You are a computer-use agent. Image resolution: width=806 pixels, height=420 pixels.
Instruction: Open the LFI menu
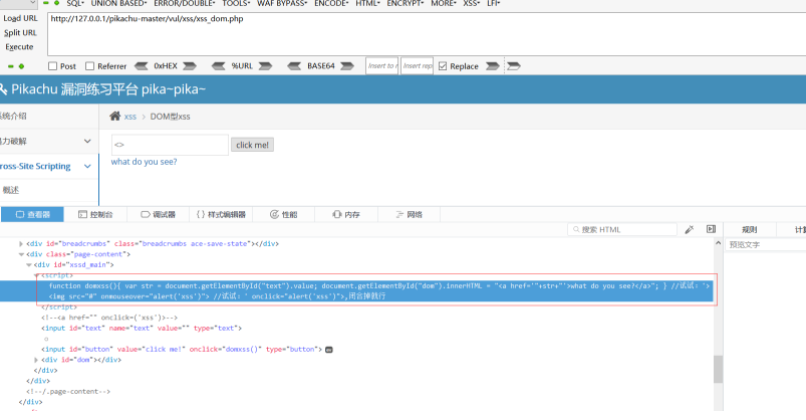tap(493, 4)
